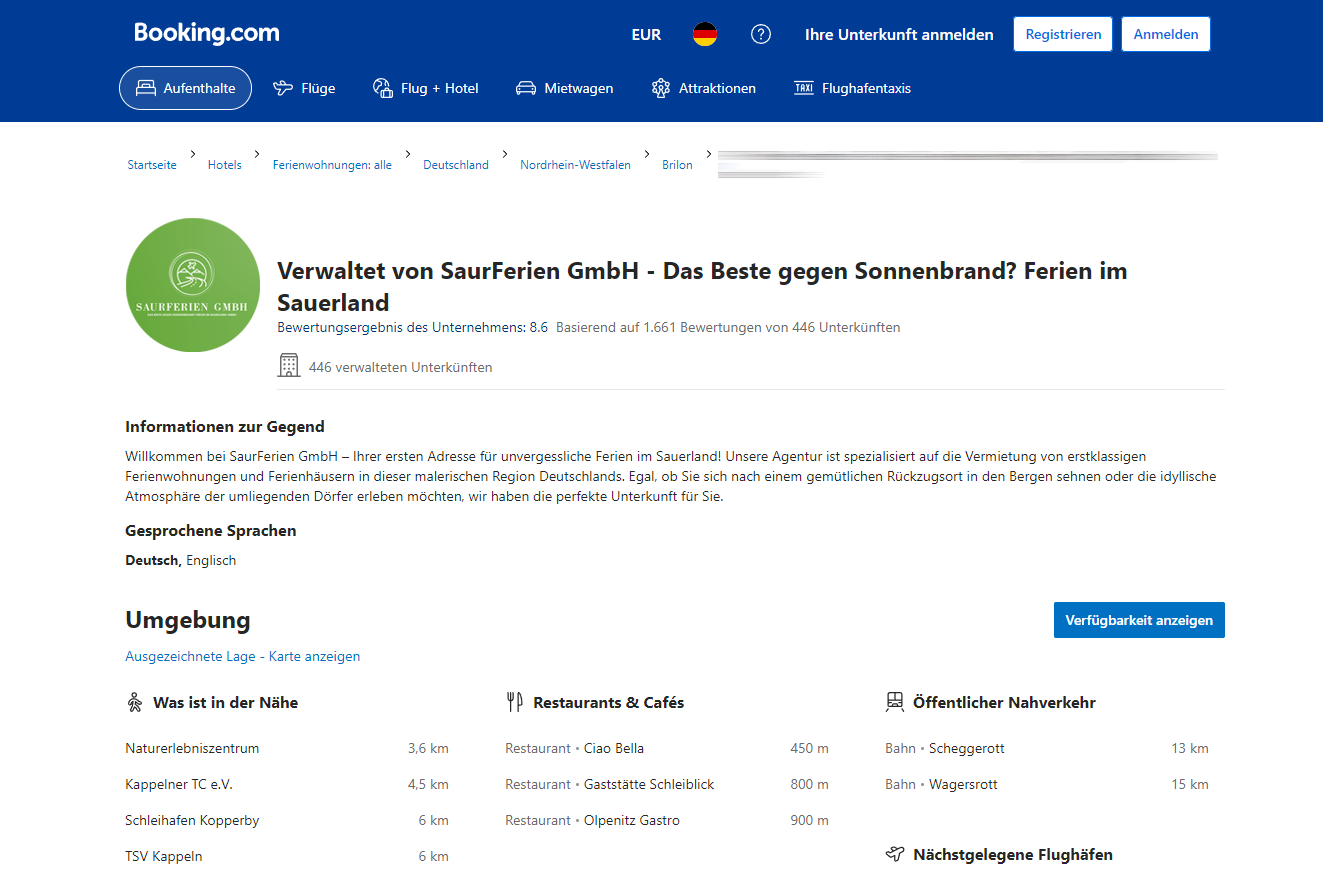Viewport: 1323px width, 879px height.
Task: Click the SaurFerien GmbH green logo
Action: tap(192, 285)
